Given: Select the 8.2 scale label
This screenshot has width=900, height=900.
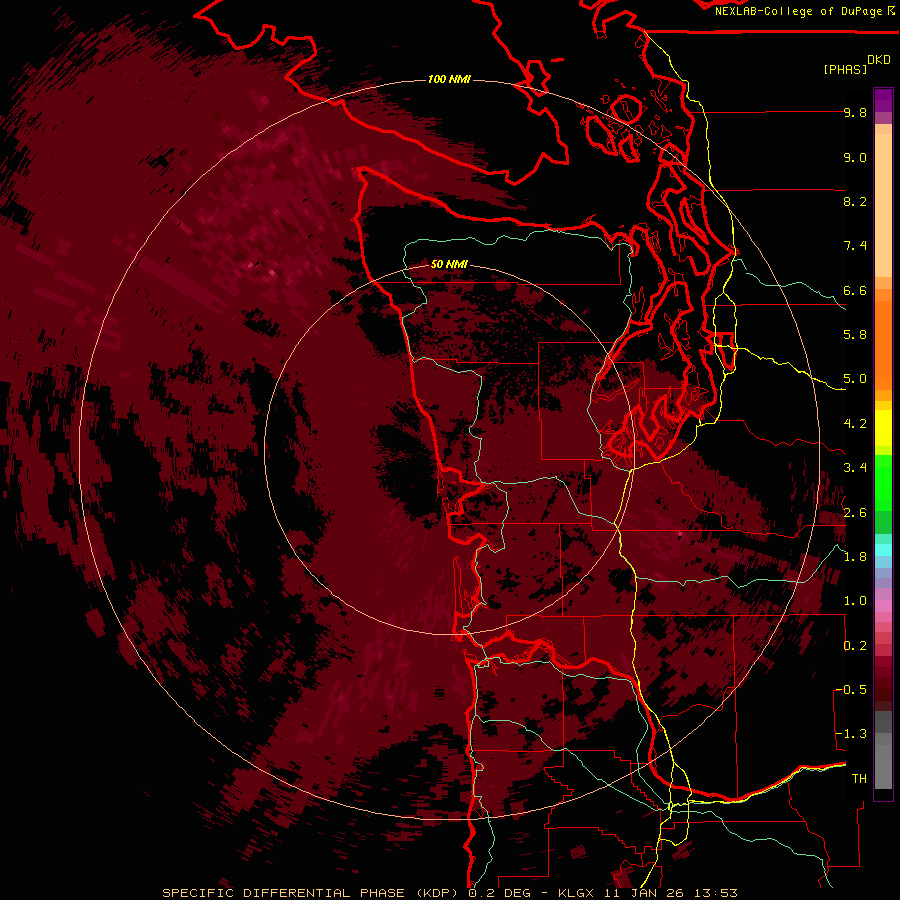Looking at the screenshot, I should (855, 201).
